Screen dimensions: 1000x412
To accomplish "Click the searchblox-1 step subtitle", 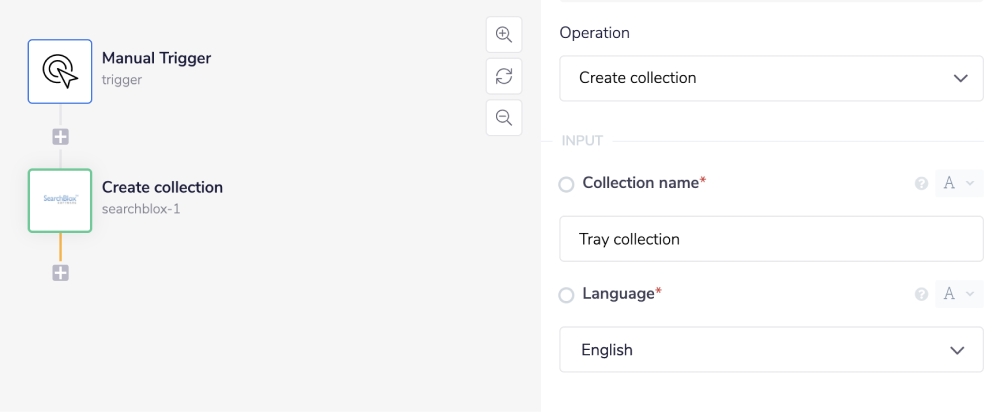I will [139, 209].
